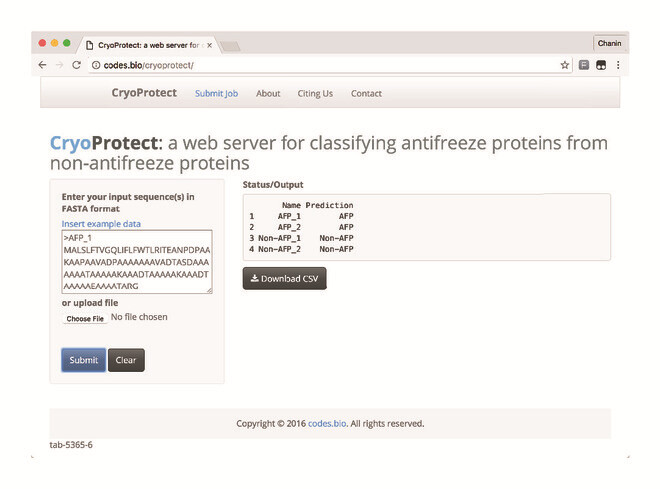Go back with the browser back arrow
Viewport: 660px width, 489px height.
click(42, 65)
